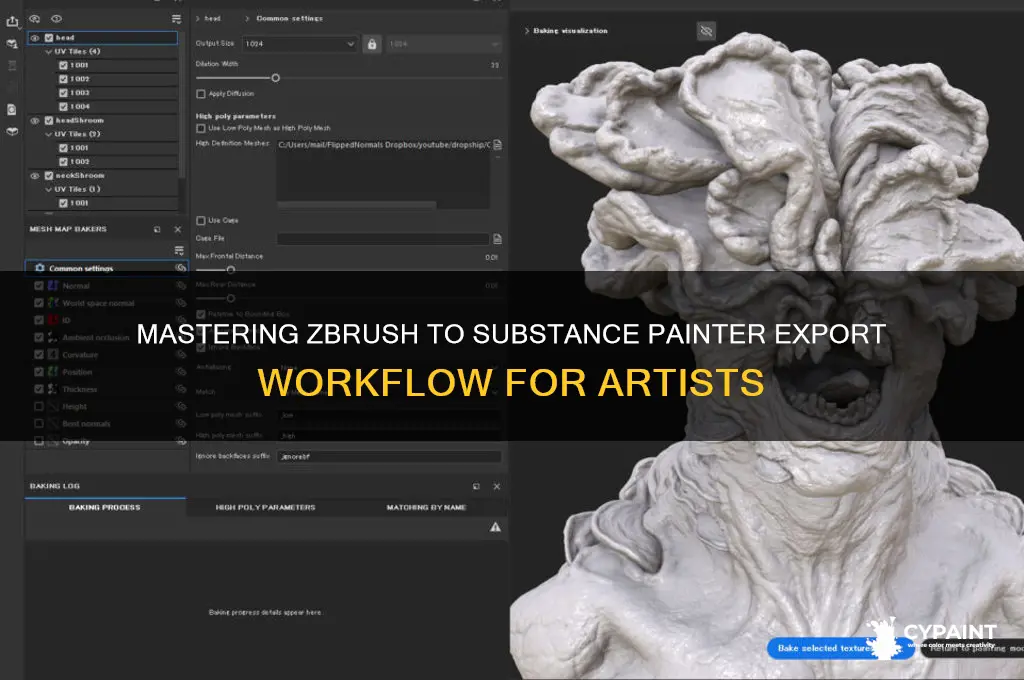Adjust the Max Rear Distance slider handle
The width and height of the screenshot is (1024, 680).
[231, 298]
